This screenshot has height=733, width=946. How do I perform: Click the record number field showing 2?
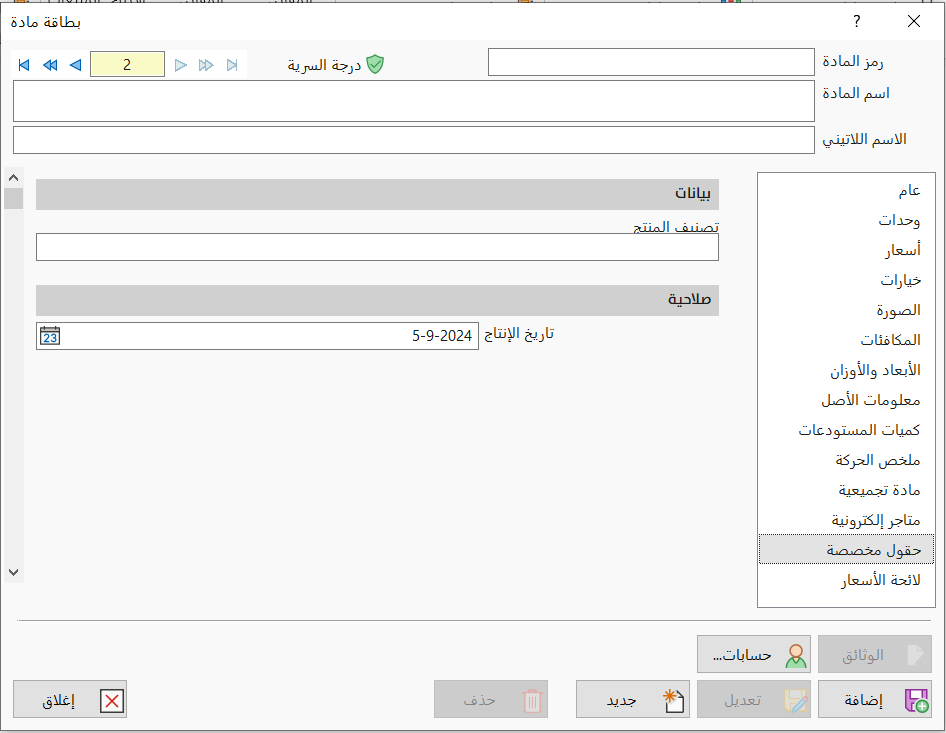(x=127, y=64)
